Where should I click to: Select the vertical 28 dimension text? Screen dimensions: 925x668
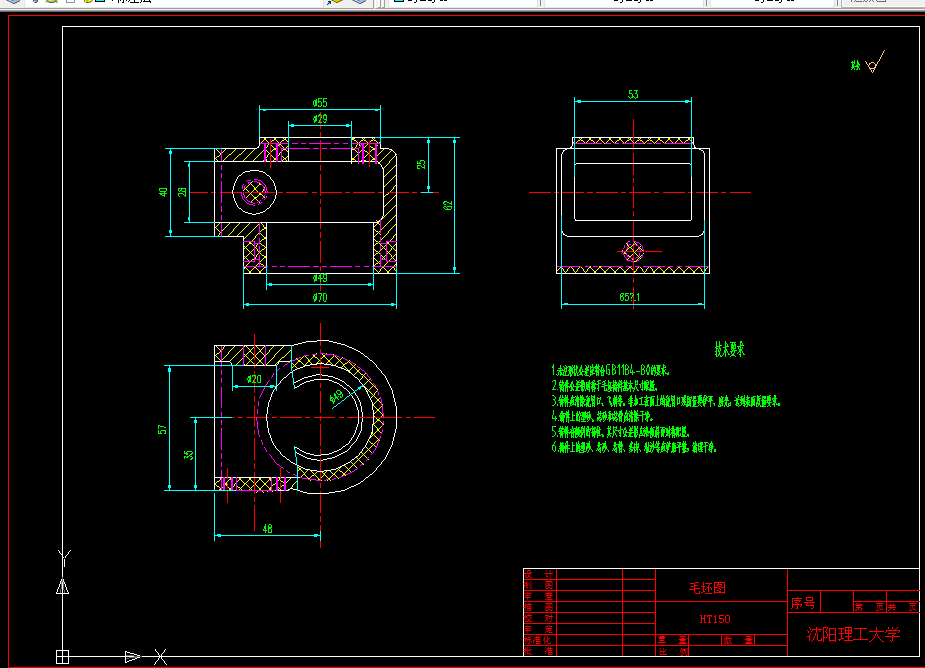(x=182, y=192)
